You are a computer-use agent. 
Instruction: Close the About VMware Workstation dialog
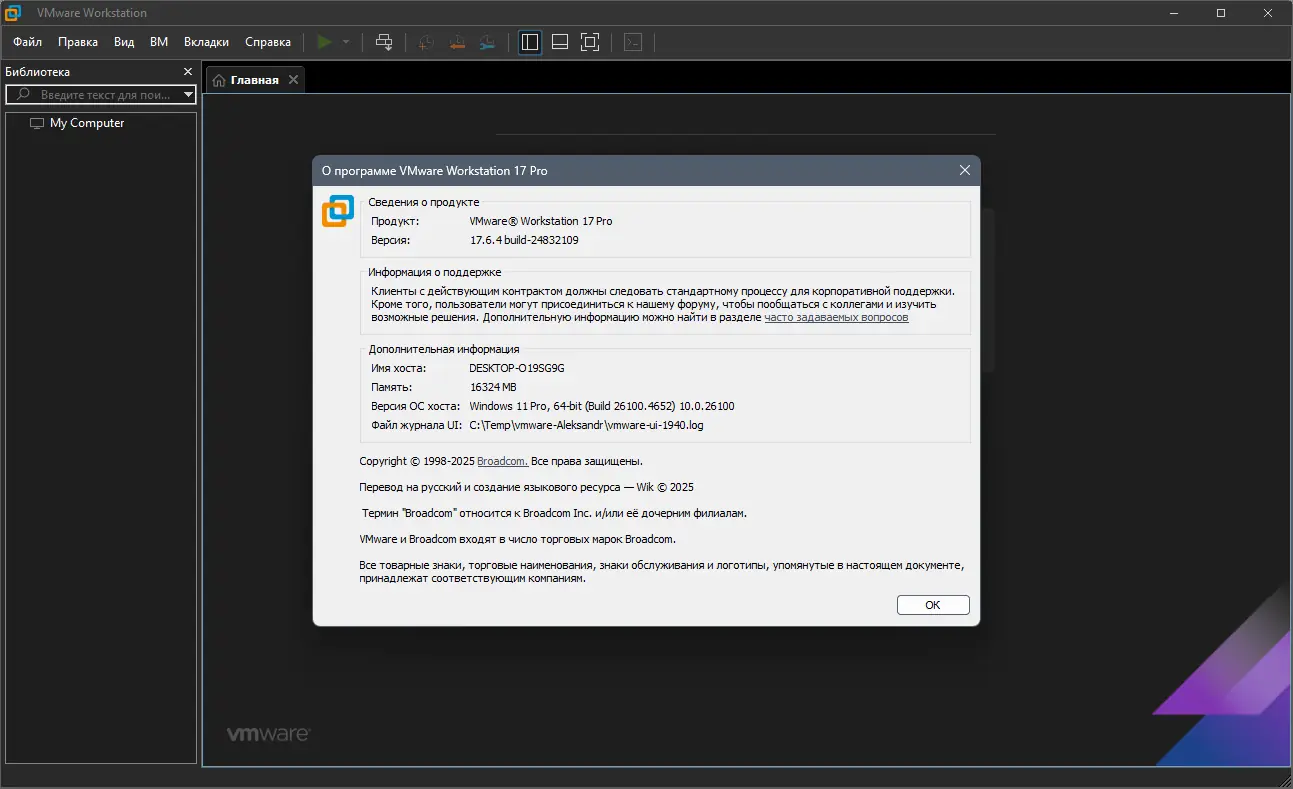(x=965, y=170)
